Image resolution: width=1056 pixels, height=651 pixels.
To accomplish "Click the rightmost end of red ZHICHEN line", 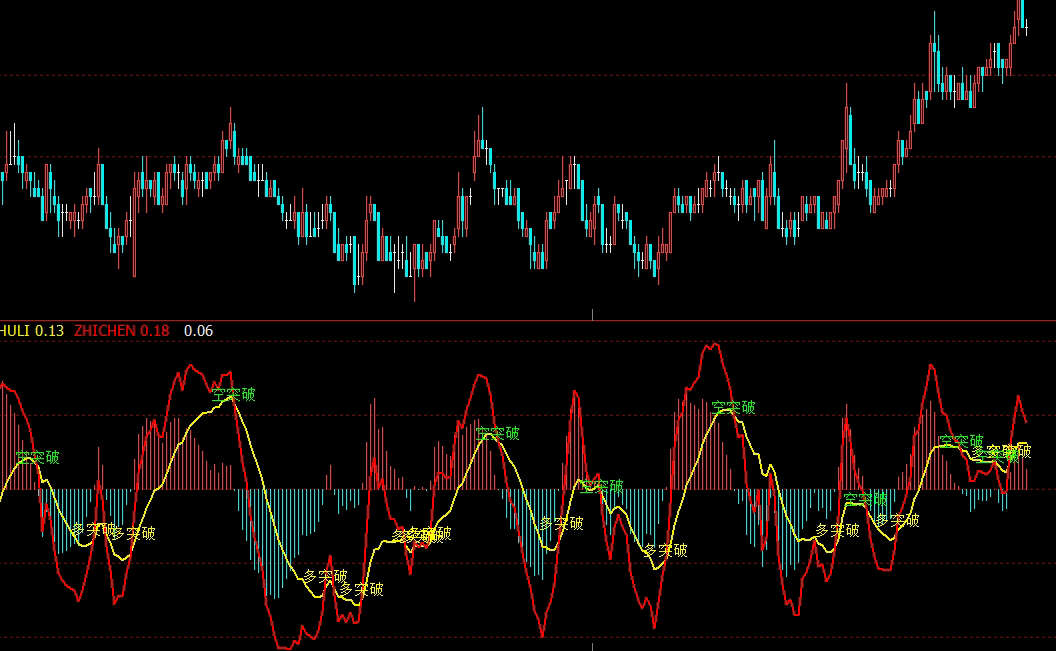I will pos(1026,423).
